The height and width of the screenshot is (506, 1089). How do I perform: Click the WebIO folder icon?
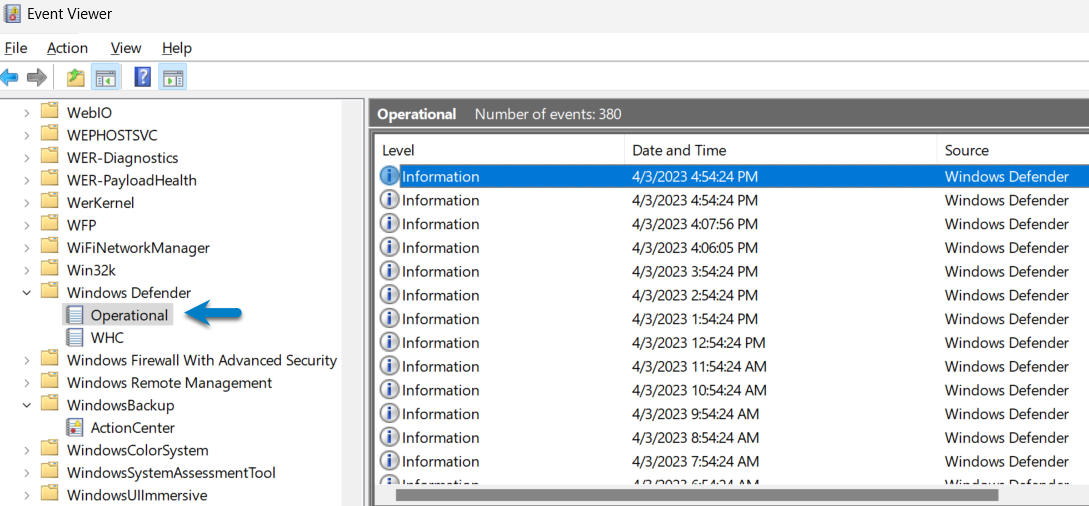point(49,112)
